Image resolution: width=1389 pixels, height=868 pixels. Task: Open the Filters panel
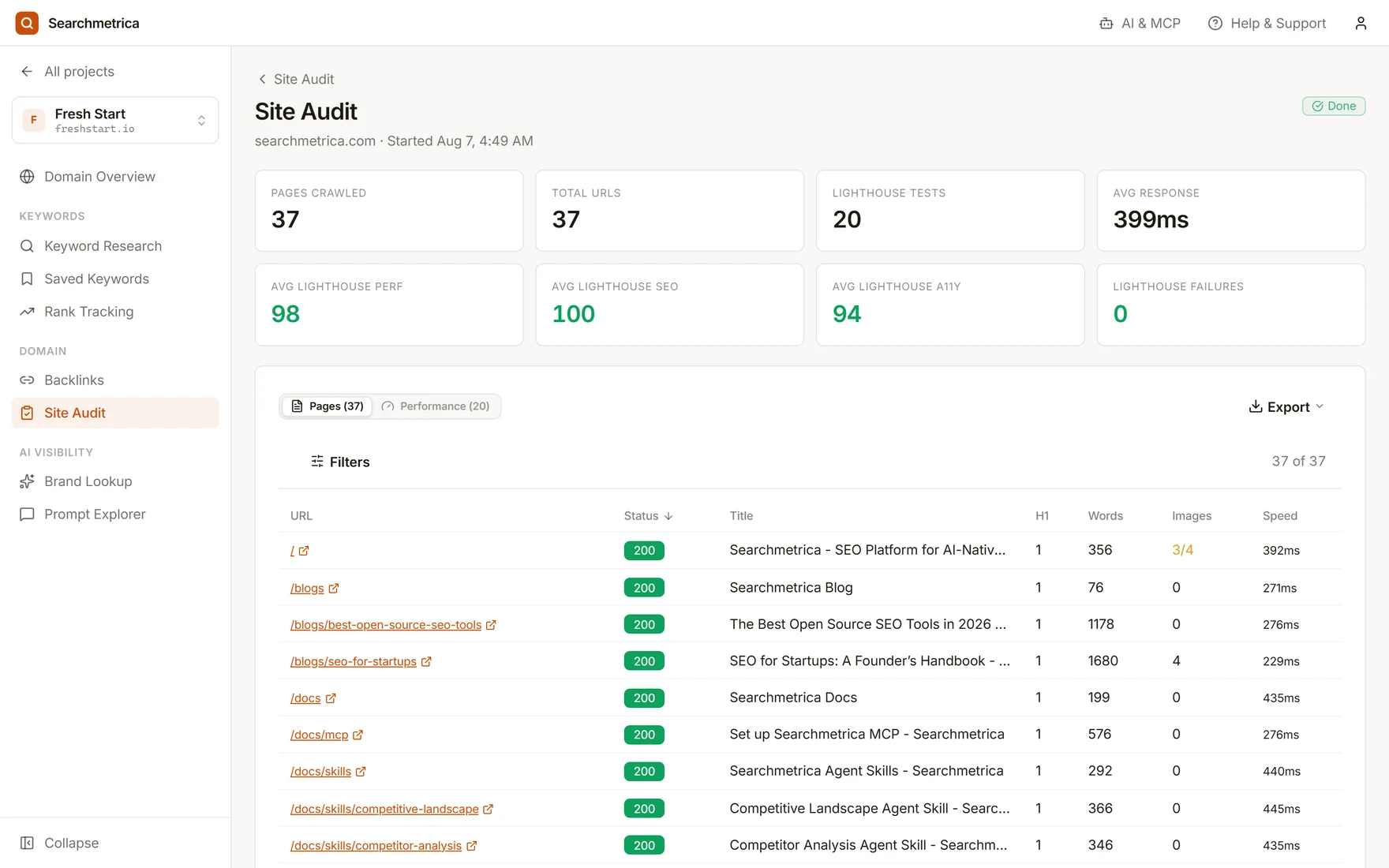point(340,462)
